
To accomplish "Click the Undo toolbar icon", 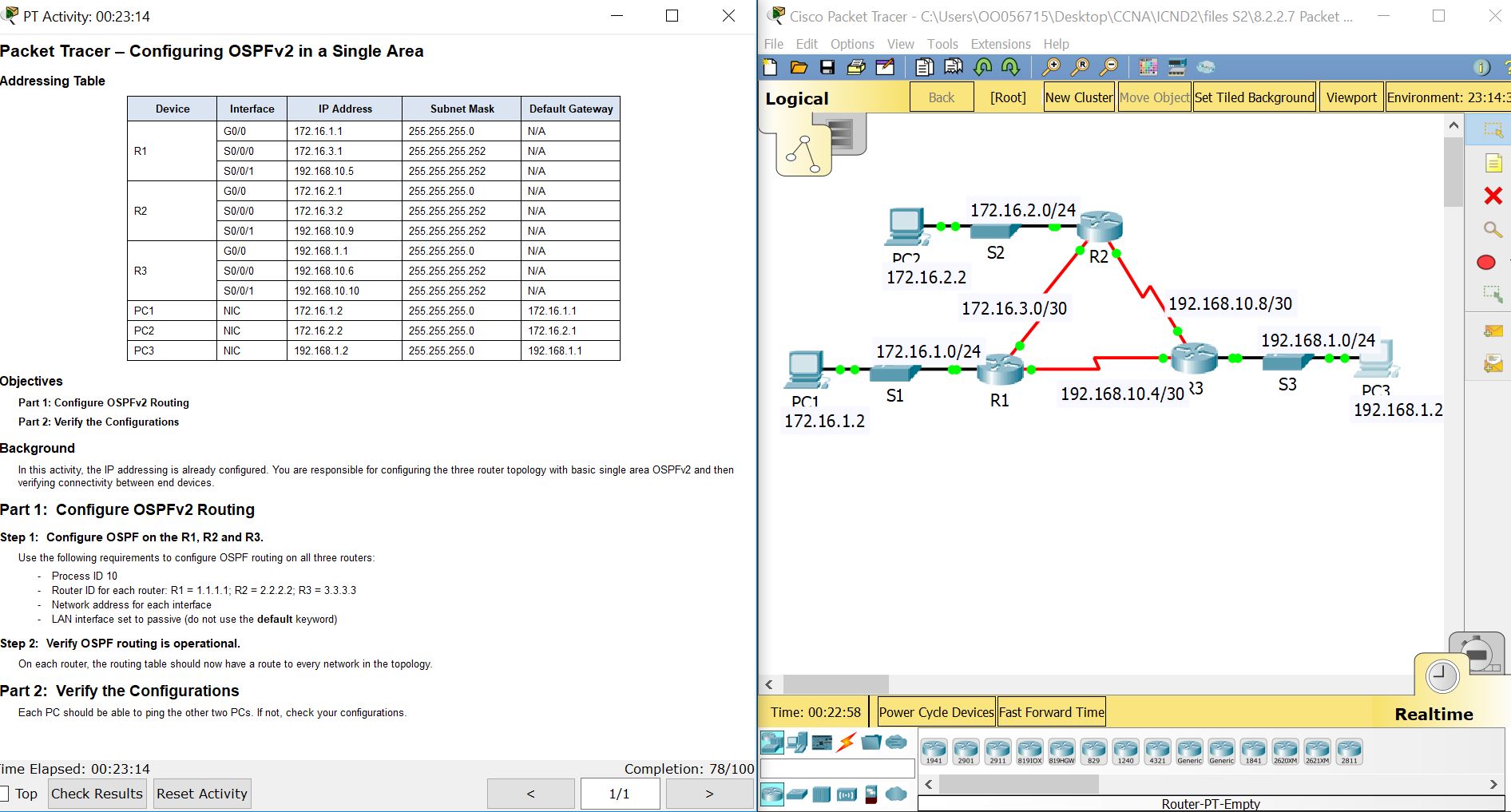I will [x=982, y=67].
